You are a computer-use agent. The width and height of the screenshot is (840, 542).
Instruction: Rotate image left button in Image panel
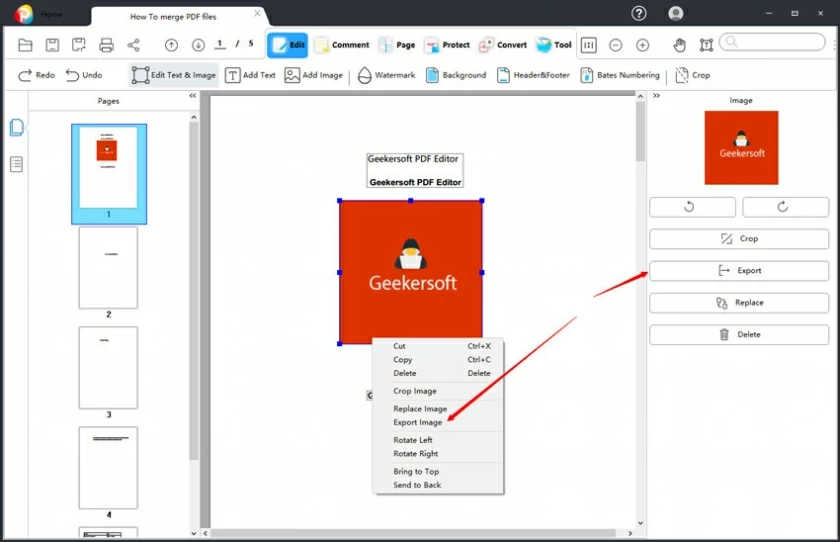pyautogui.click(x=692, y=207)
